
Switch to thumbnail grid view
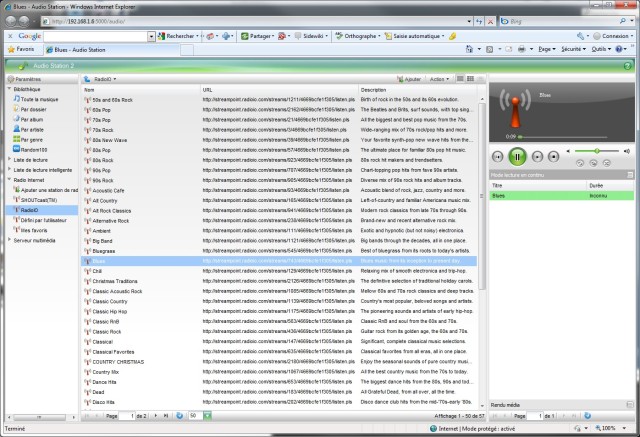click(x=470, y=79)
